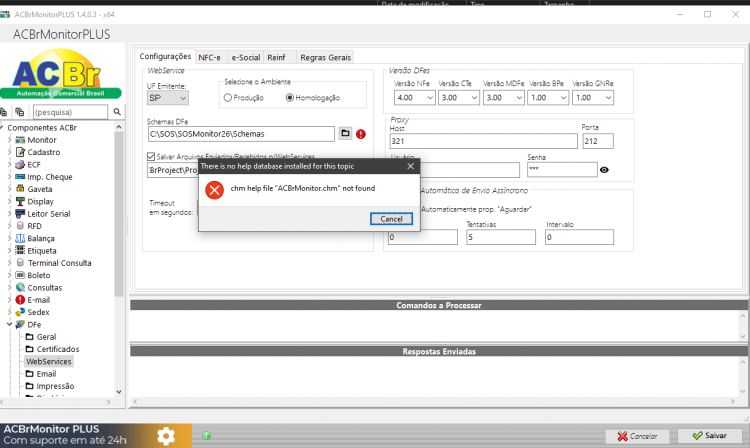
Task: Click the Cadastro tree icon
Action: [x=20, y=152]
